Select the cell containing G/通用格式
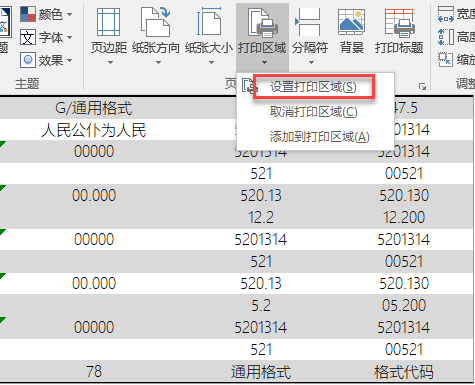 pos(94,108)
